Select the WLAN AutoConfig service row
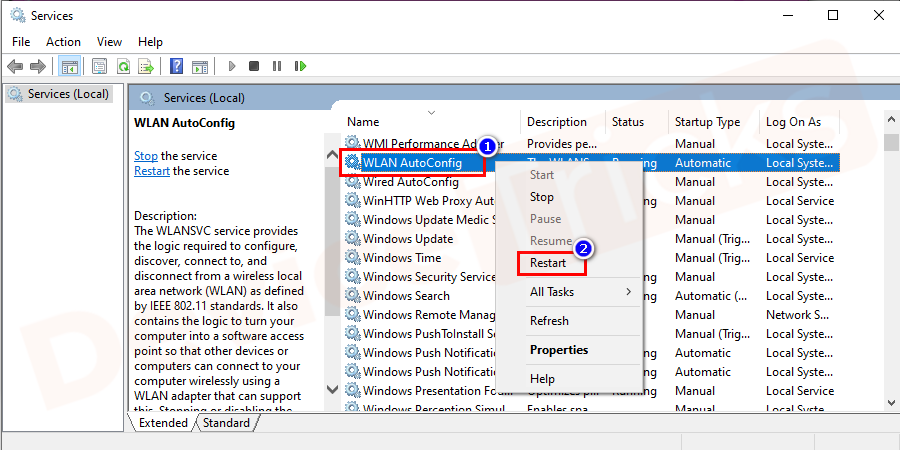The image size is (900, 450). click(591, 162)
